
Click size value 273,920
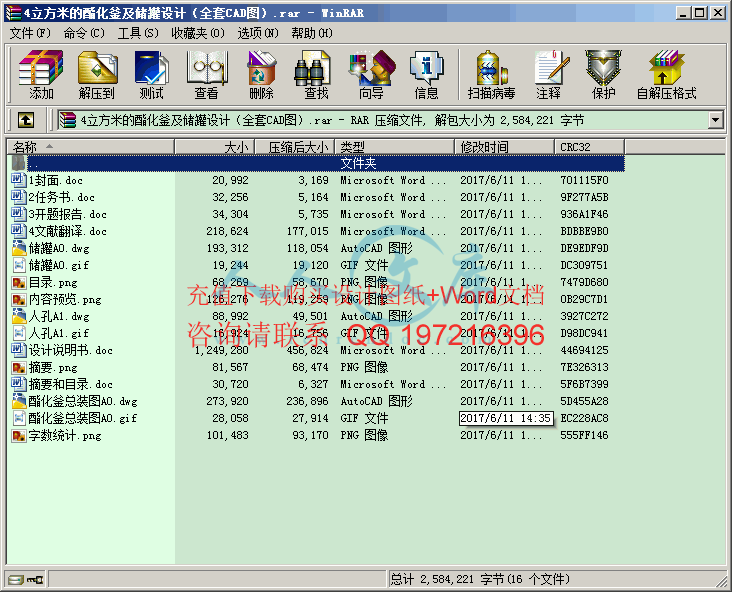pyautogui.click(x=227, y=401)
